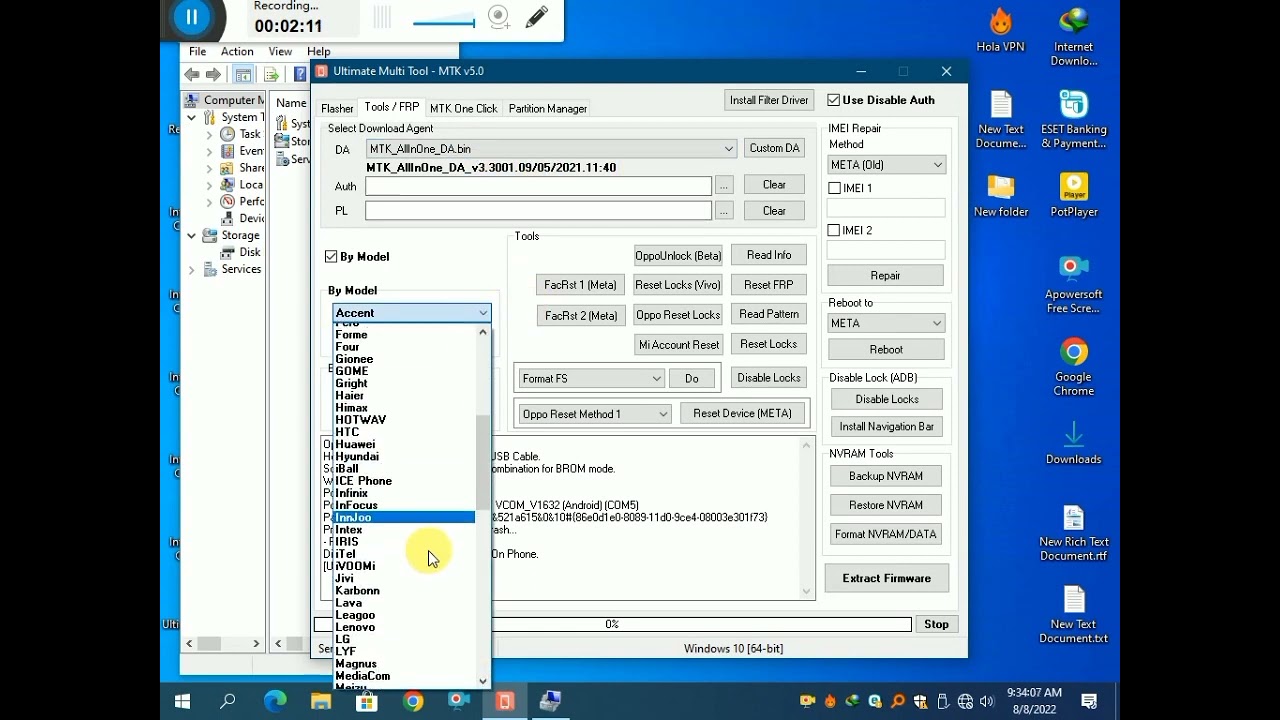Open New Rich Text Document.rtf file
Image resolution: width=1280 pixels, height=720 pixels.
(1074, 533)
